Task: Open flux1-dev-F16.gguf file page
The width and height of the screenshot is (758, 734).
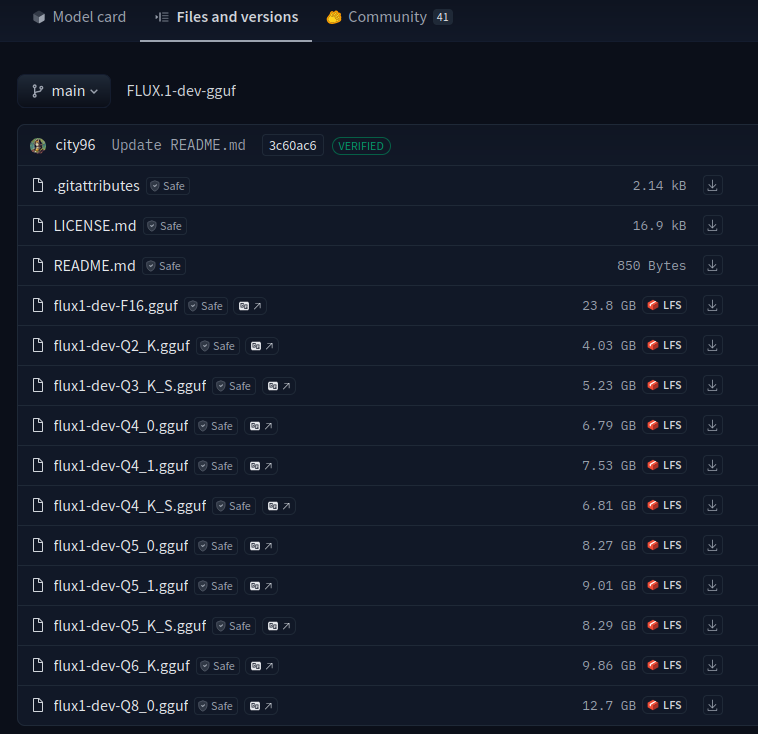Action: [116, 306]
